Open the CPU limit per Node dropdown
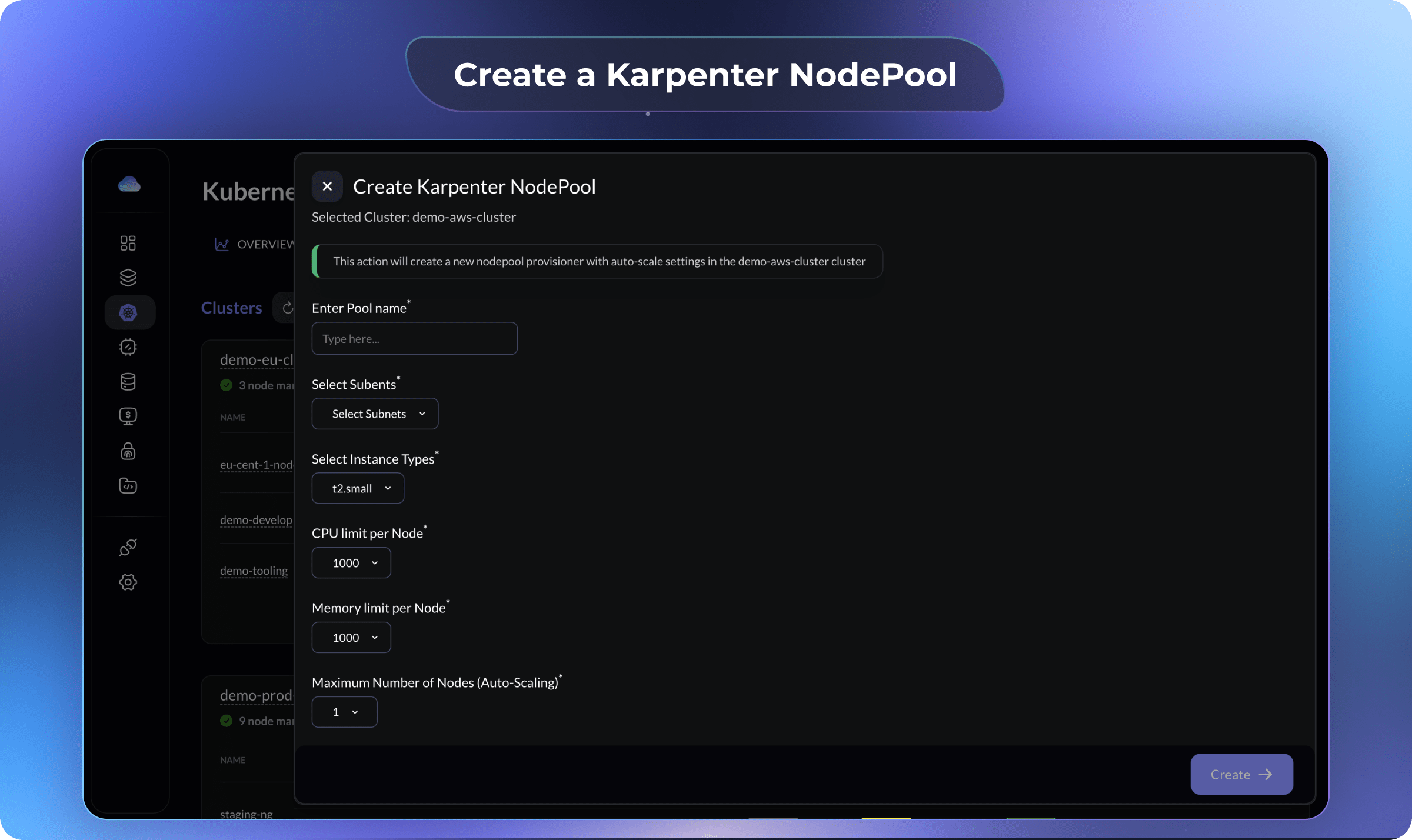Screen dimensions: 1412x840 pos(351,562)
